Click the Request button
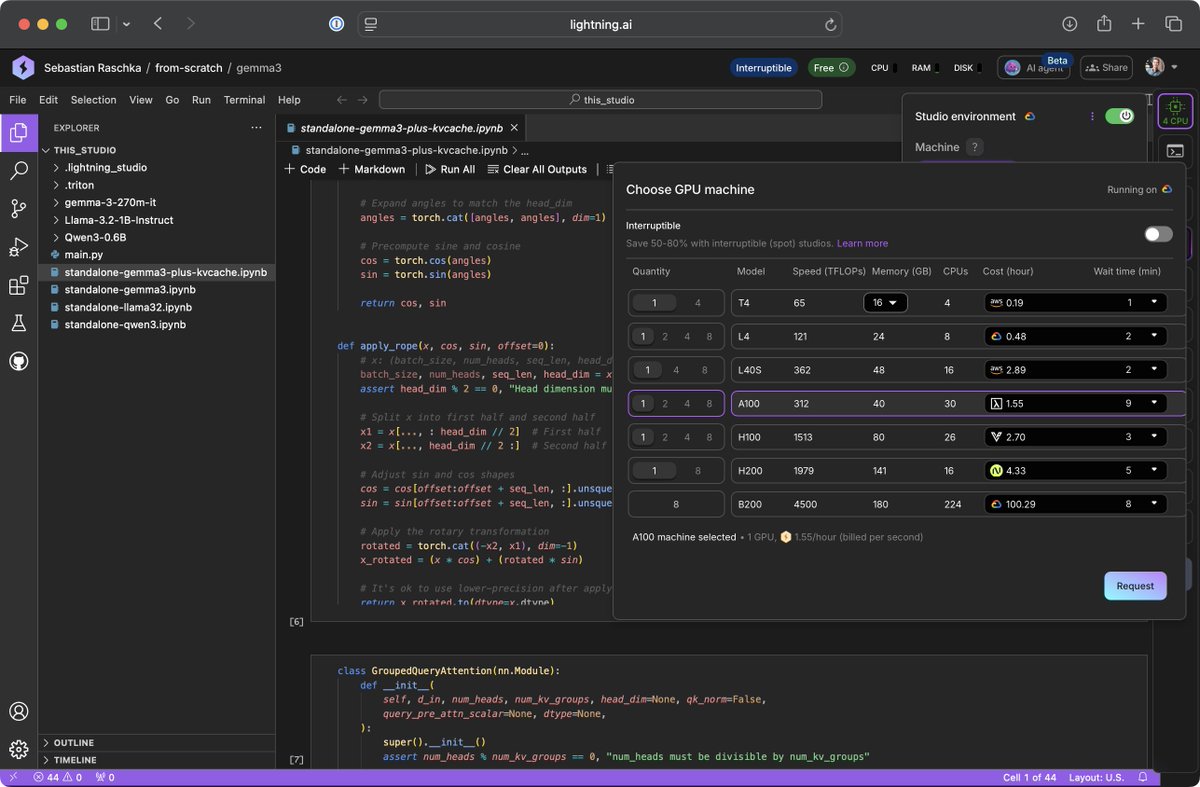The width and height of the screenshot is (1200, 787). pyautogui.click(x=1134, y=586)
